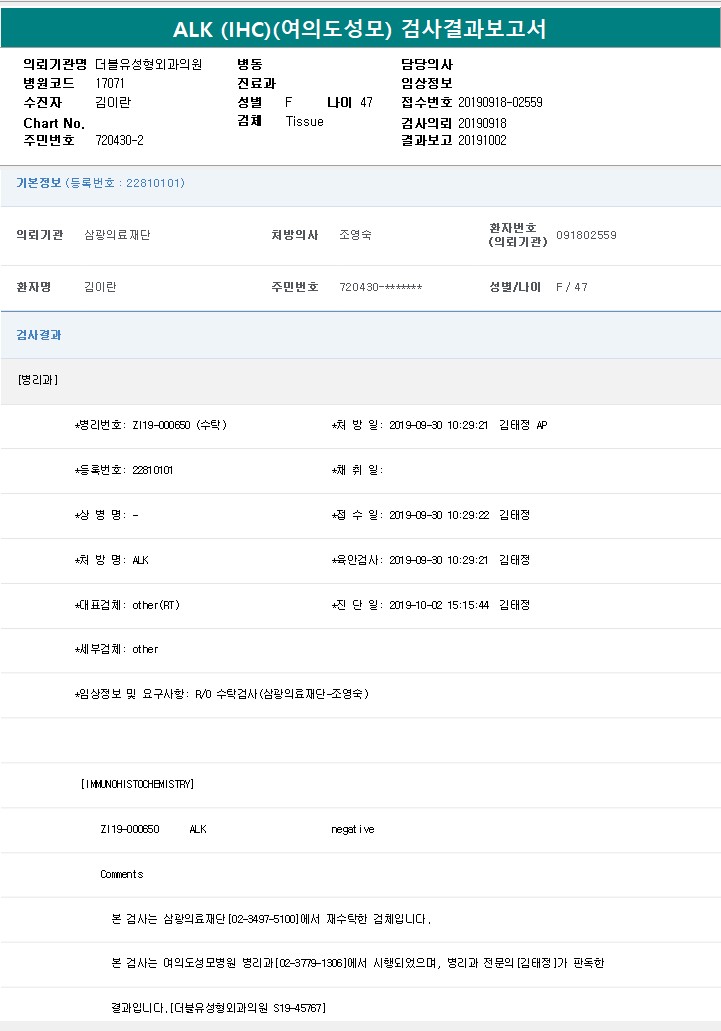Select the 기본정보 section header
The height and width of the screenshot is (1031, 721).
100,183
